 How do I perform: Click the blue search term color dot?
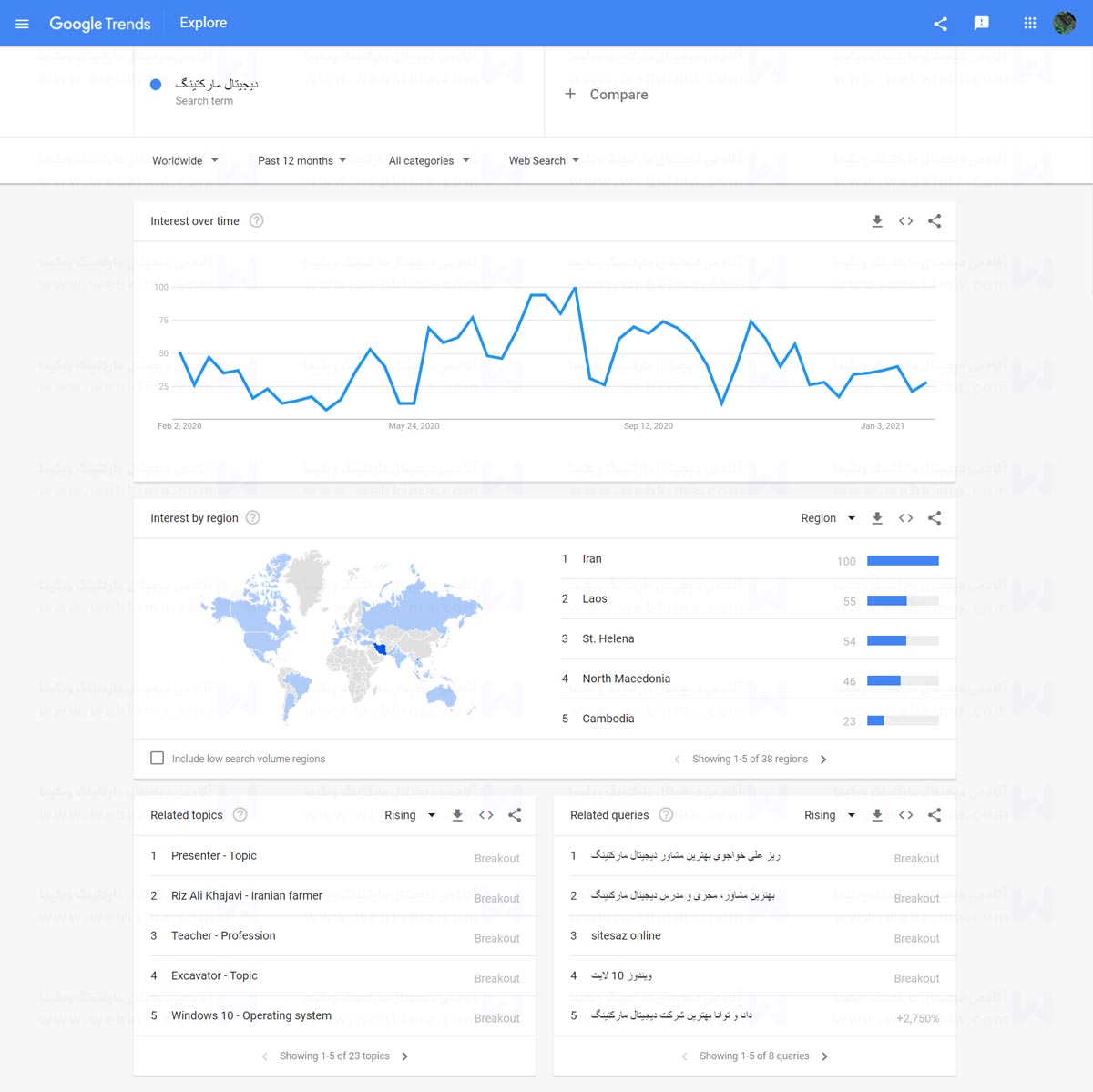[x=156, y=85]
